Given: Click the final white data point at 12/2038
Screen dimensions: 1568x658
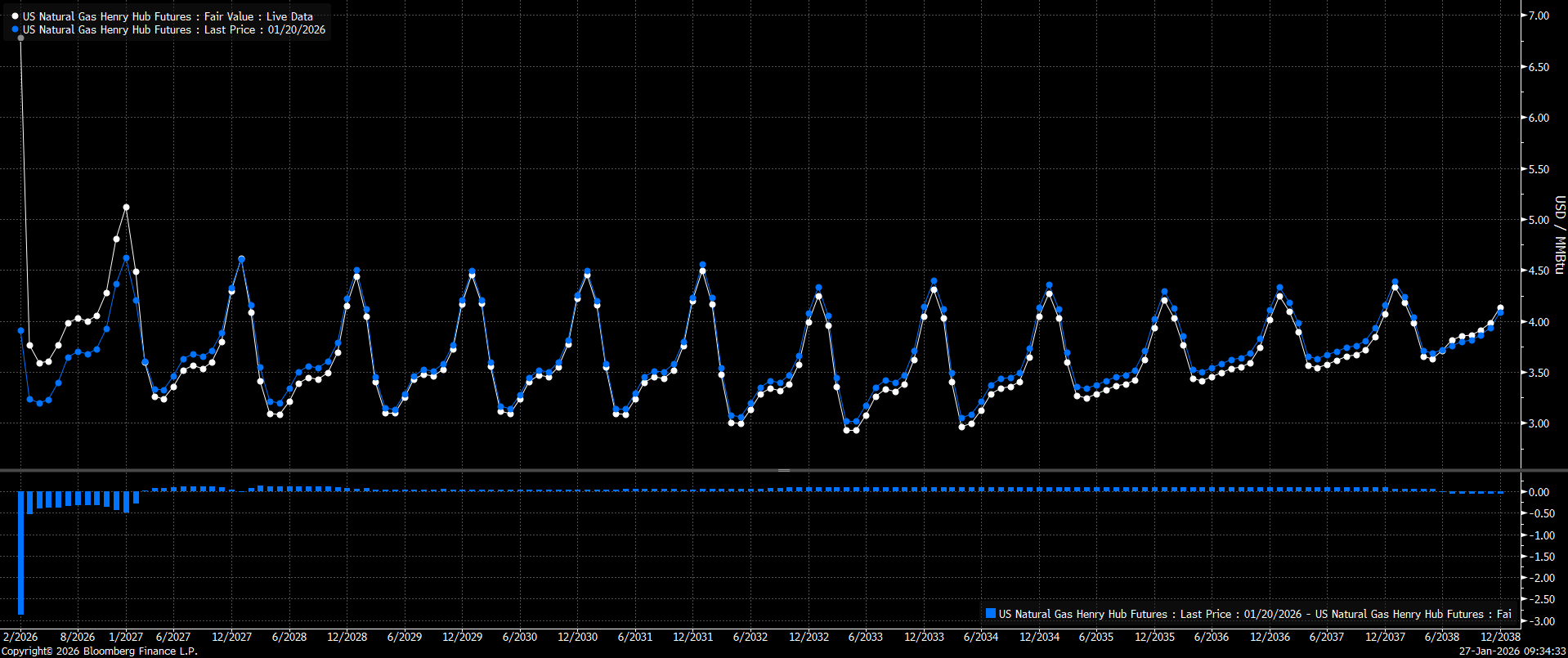Looking at the screenshot, I should [1500, 308].
